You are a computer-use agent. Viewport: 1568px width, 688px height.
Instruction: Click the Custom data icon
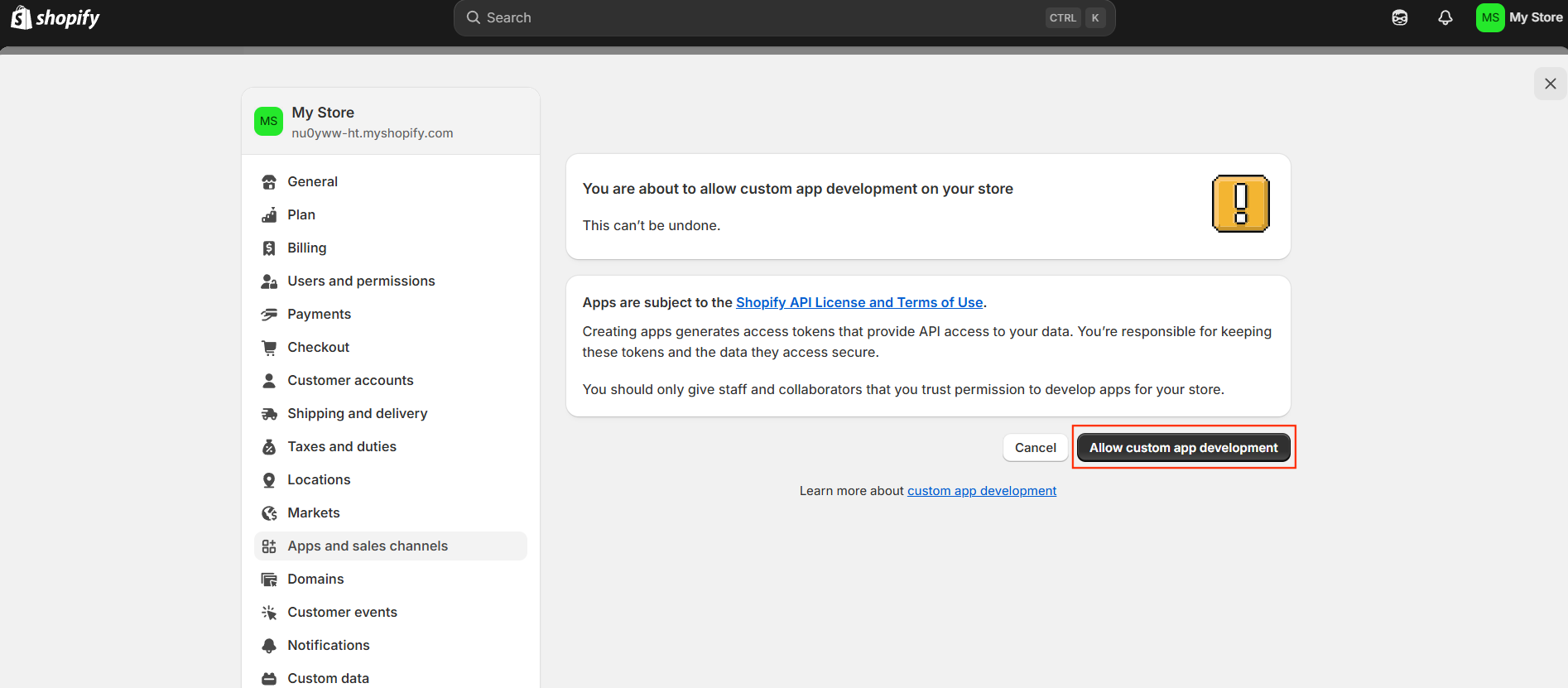click(269, 679)
